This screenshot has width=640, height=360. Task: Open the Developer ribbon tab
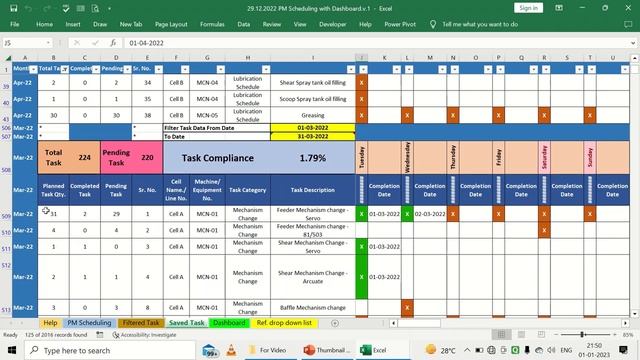pyautogui.click(x=333, y=24)
